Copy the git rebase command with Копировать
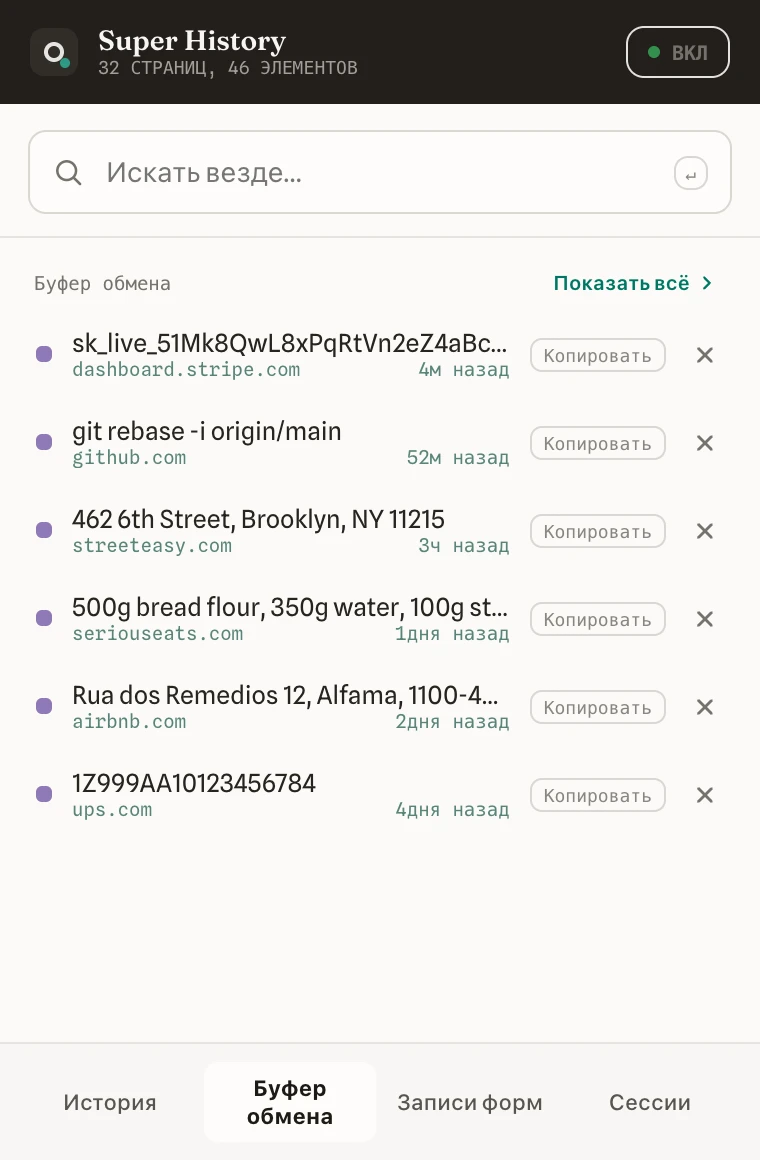Viewport: 760px width, 1160px height. click(x=598, y=443)
